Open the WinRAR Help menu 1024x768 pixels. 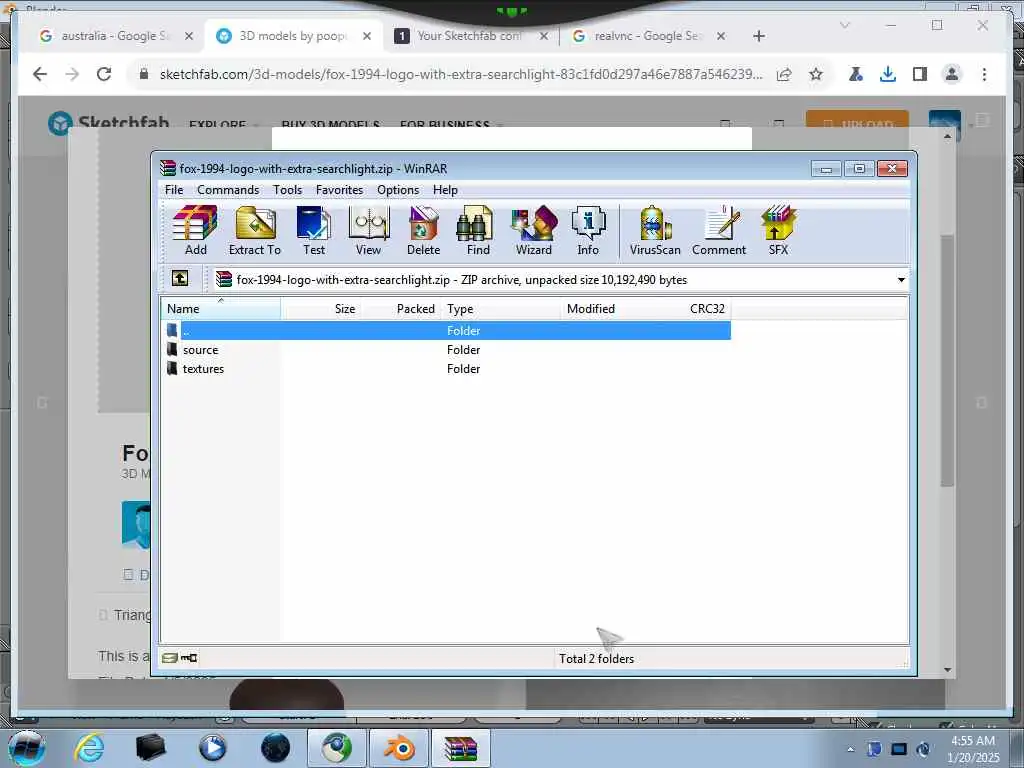coord(445,190)
